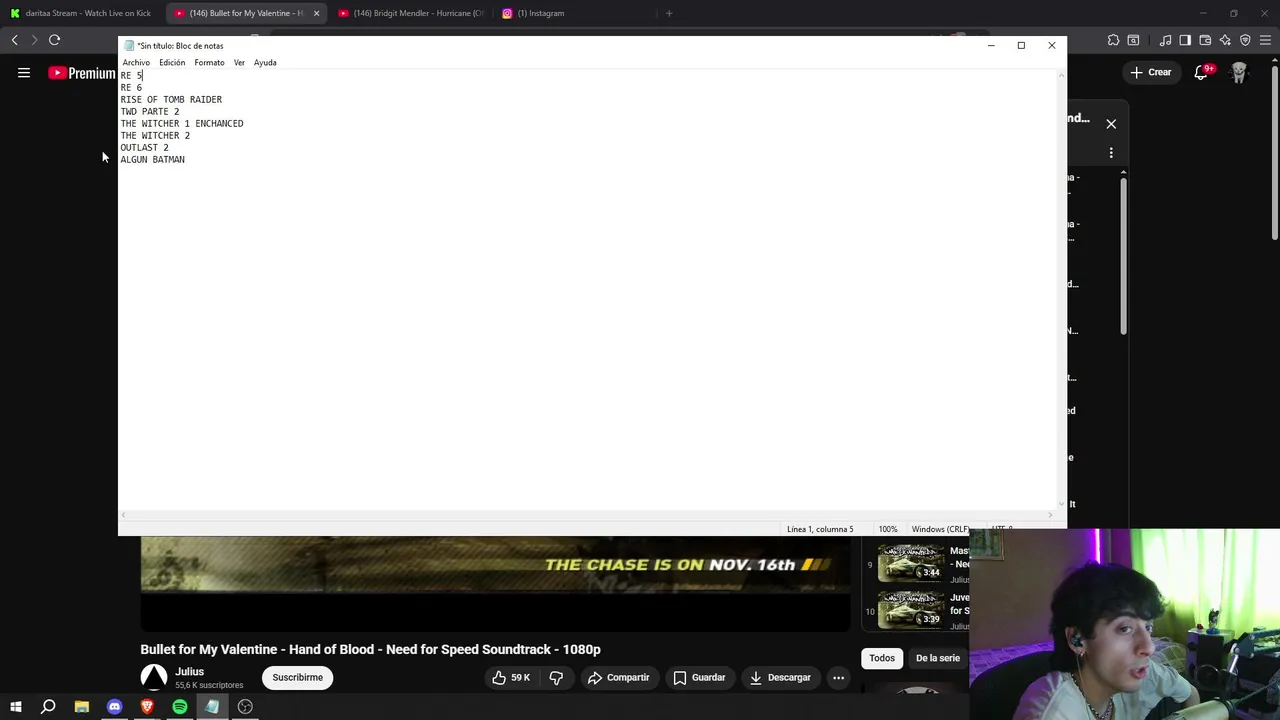Maximize the Notepad window

(x=1021, y=45)
